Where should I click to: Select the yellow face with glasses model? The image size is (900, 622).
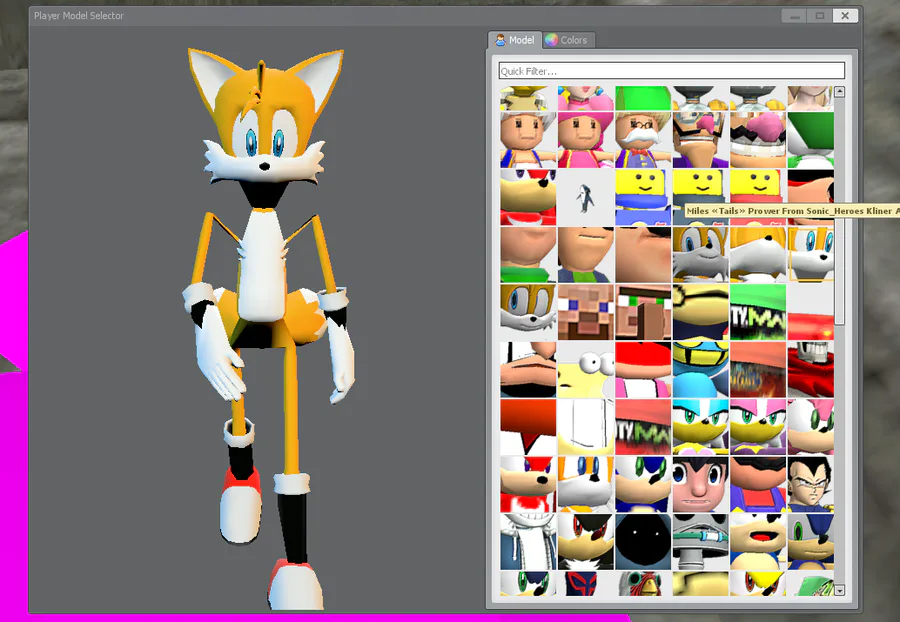(700, 312)
